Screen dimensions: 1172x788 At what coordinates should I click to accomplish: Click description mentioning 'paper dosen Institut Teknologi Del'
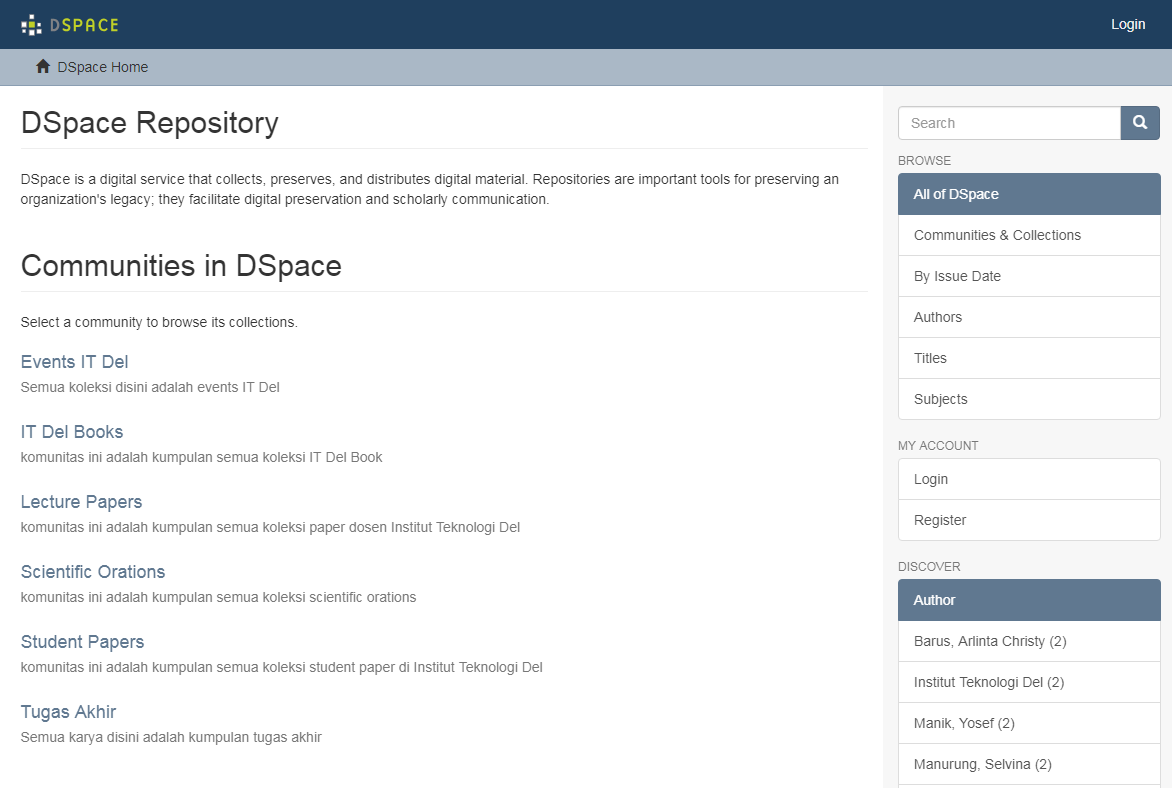270,528
